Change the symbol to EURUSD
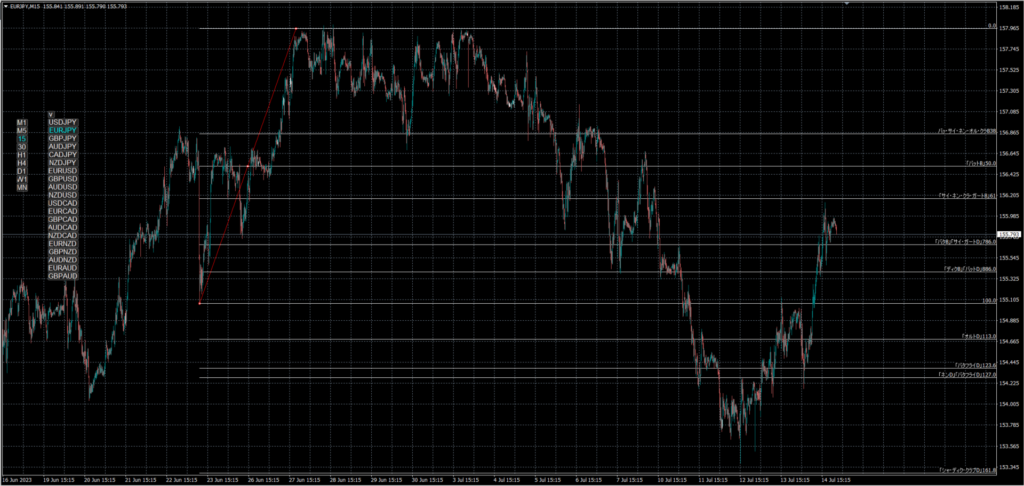The height and width of the screenshot is (486, 1024). (x=62, y=171)
